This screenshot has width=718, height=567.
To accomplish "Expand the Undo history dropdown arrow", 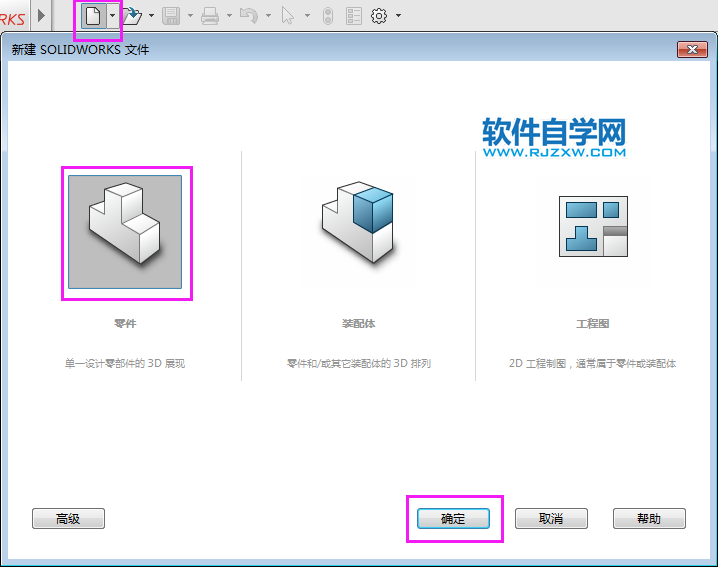I will 268,16.
